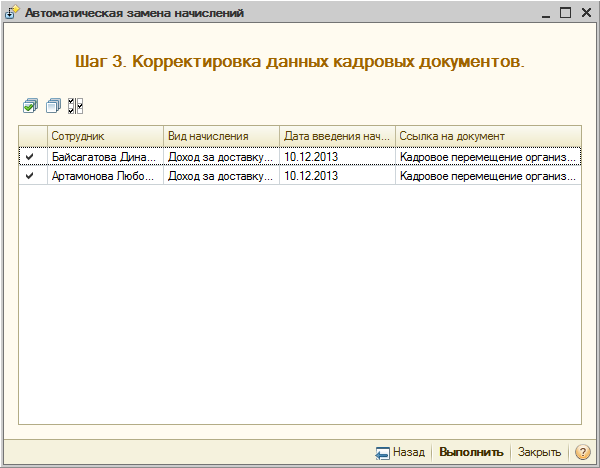Maximize the Автоматическая замена начислений window

click(x=565, y=13)
